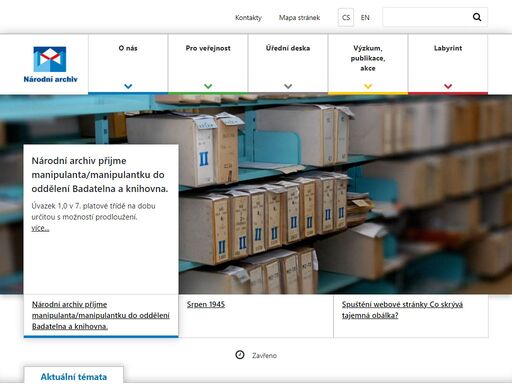The width and height of the screenshot is (512, 384).
Task: Open Spuštění webové stránky Co skrývá tajemná obálka
Action: coord(402,310)
